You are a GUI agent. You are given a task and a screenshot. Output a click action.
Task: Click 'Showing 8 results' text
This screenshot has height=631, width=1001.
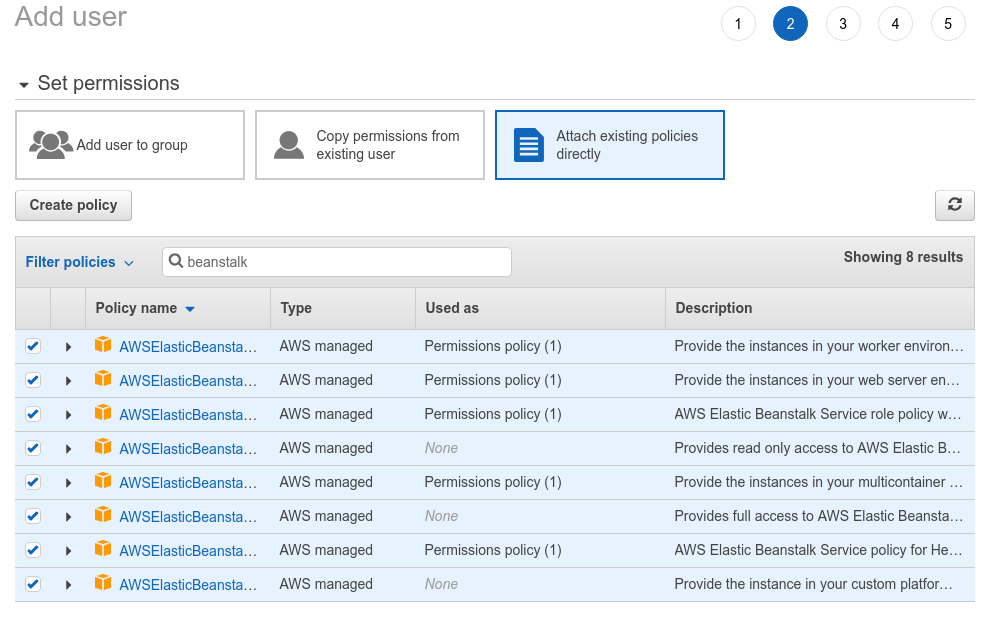tap(903, 257)
